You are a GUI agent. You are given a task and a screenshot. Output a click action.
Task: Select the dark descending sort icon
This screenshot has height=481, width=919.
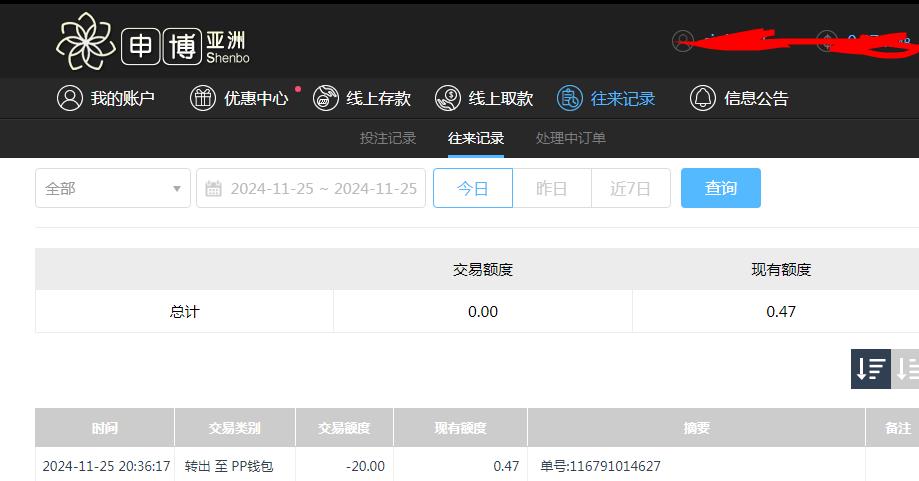point(871,369)
